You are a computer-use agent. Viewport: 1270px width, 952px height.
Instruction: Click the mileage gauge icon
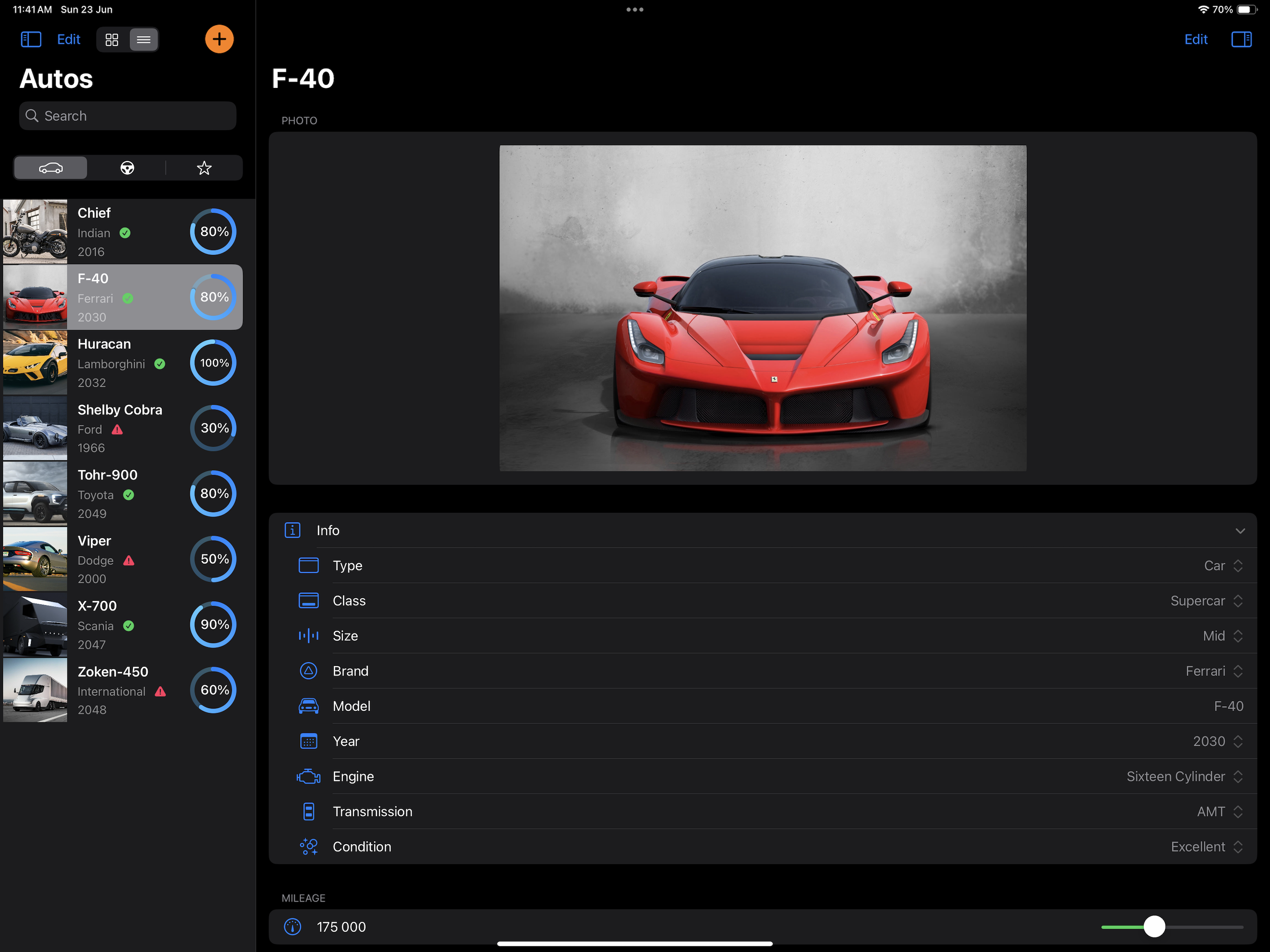coord(292,927)
